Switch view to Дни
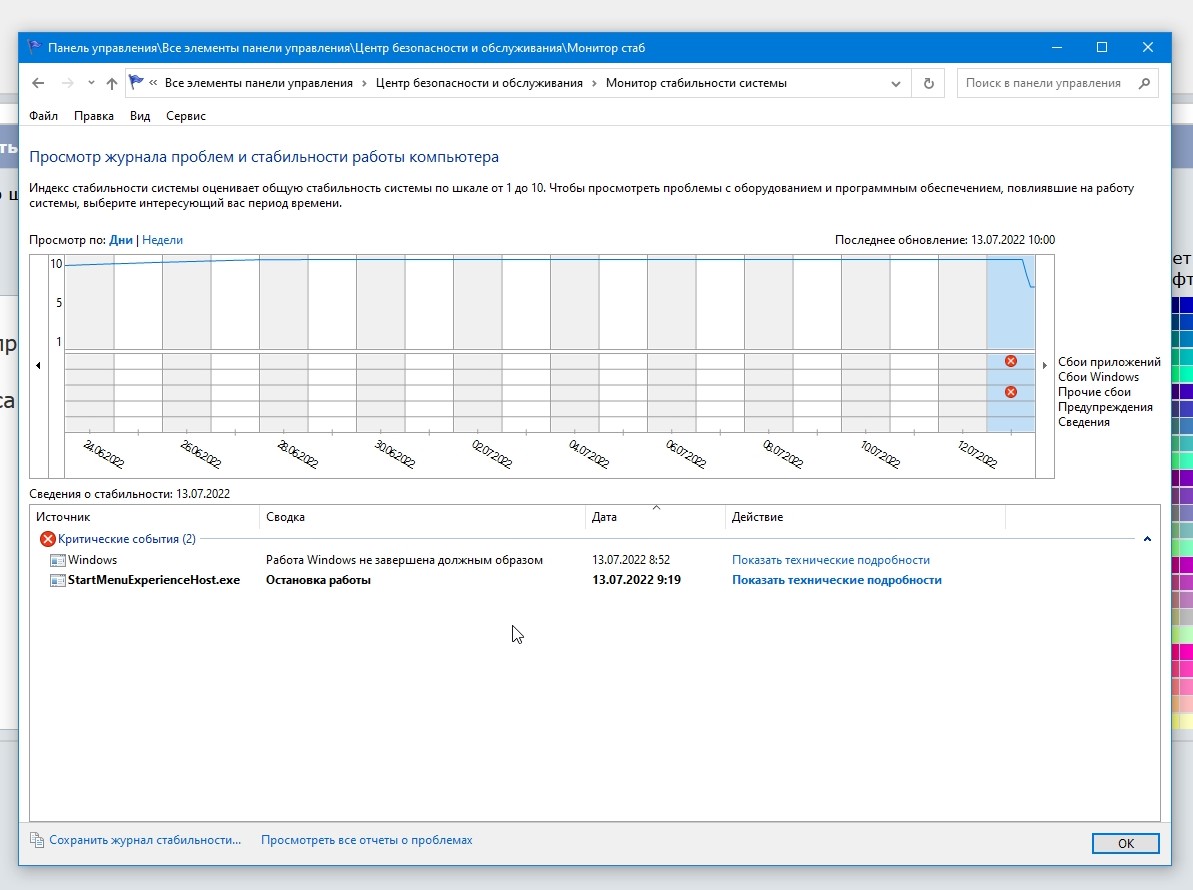Image resolution: width=1193 pixels, height=890 pixels. 121,240
